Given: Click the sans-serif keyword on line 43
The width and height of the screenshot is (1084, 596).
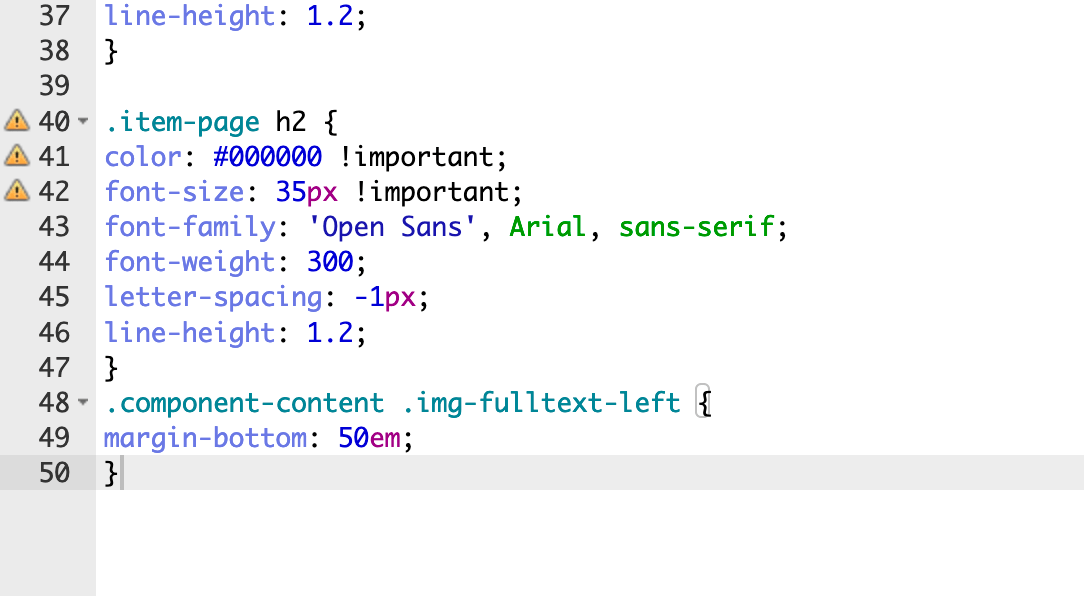Looking at the screenshot, I should coord(697,227).
